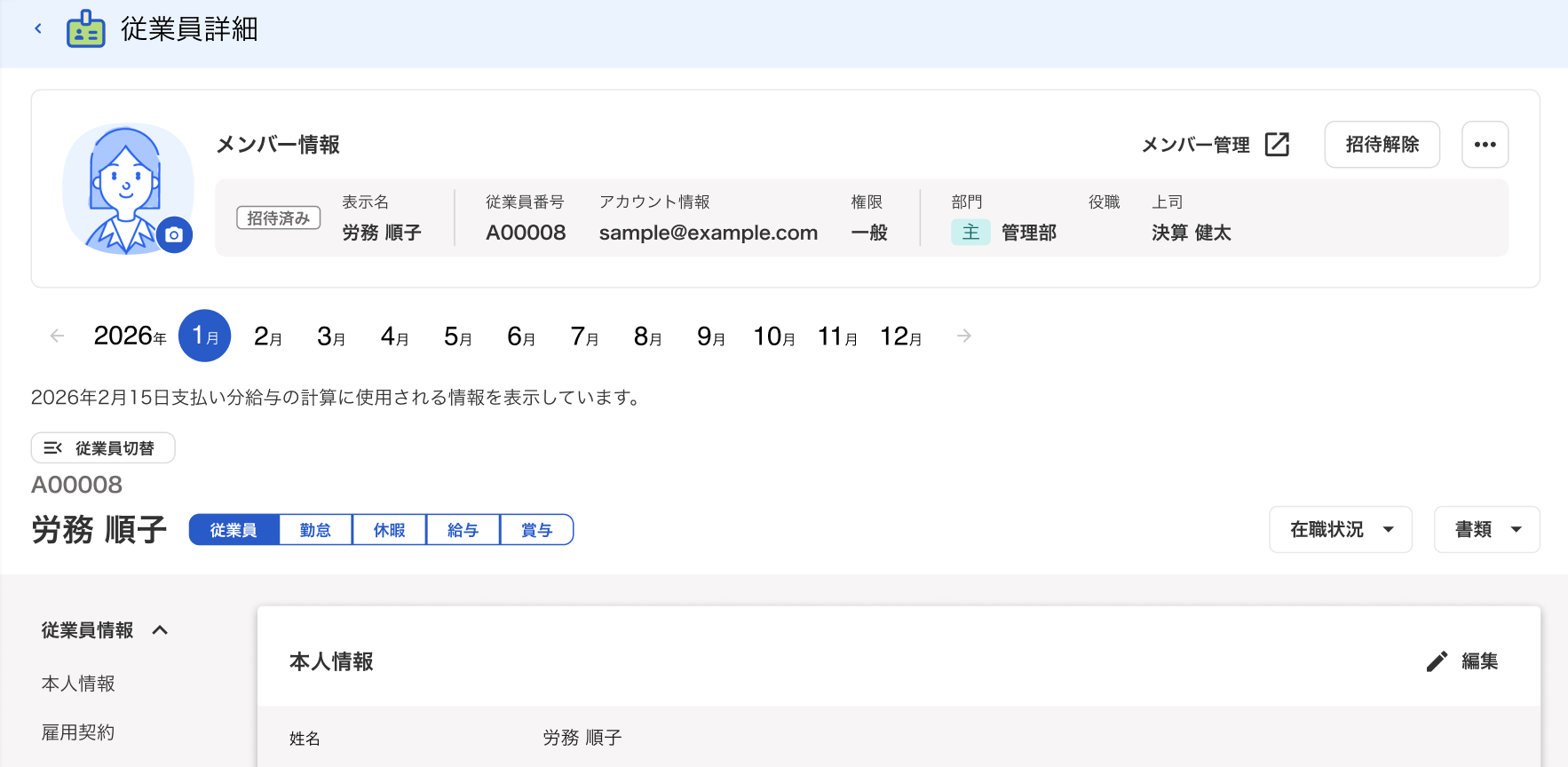1568x767 pixels.
Task: Change profile photo via camera icon
Action: click(174, 234)
